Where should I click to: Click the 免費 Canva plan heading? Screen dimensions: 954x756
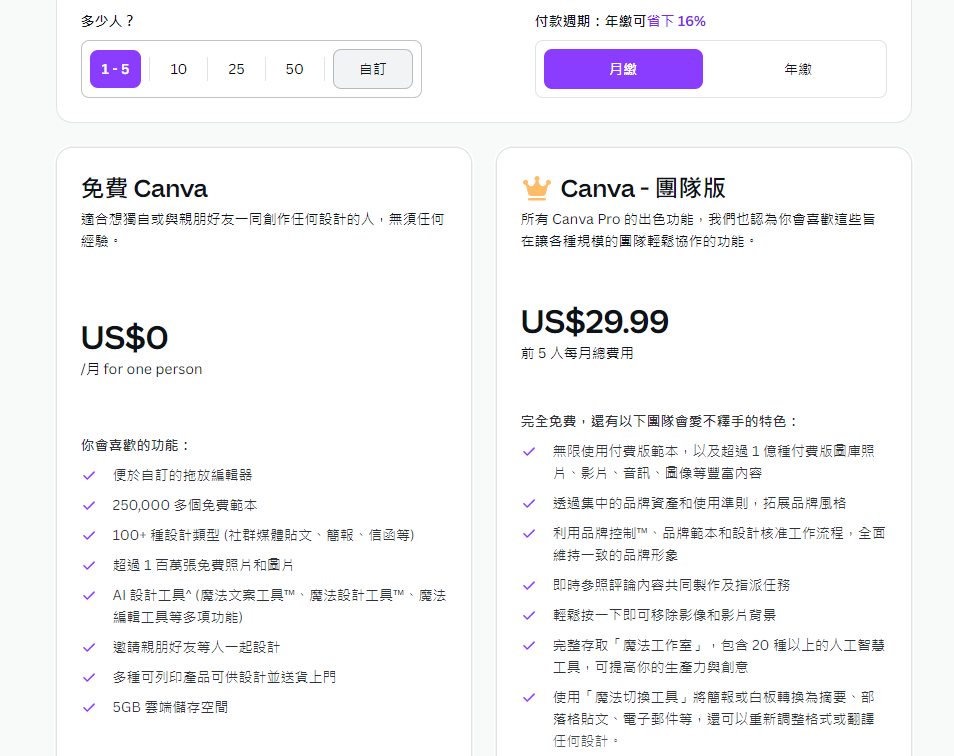pos(144,189)
